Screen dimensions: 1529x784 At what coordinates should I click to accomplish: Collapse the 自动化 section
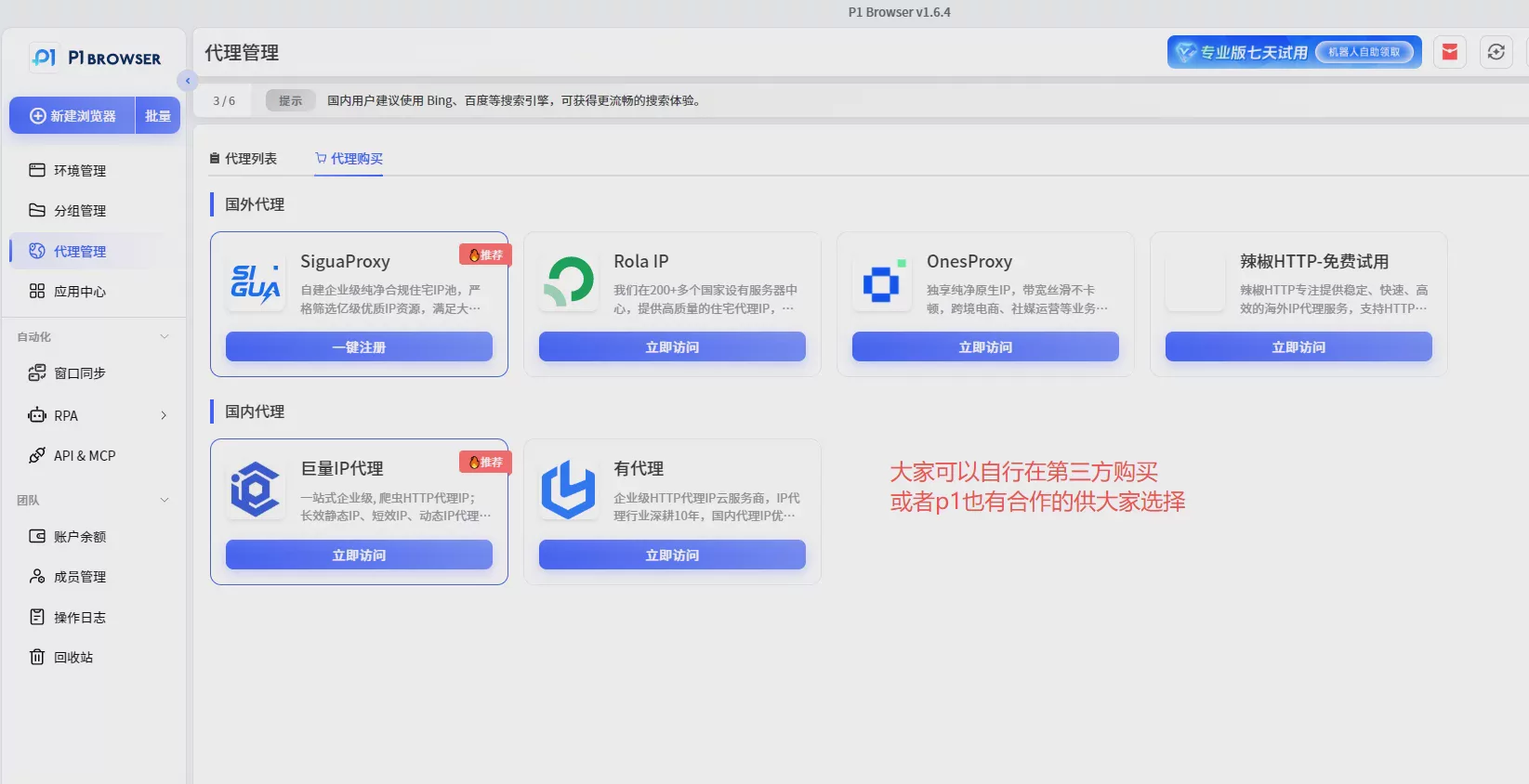165,336
